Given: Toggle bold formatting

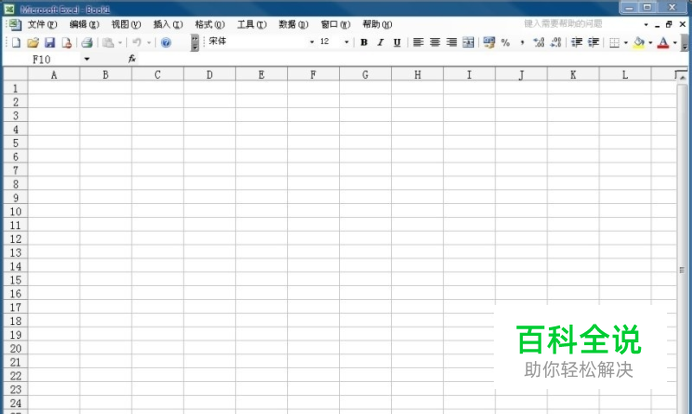Looking at the screenshot, I should coord(364,42).
